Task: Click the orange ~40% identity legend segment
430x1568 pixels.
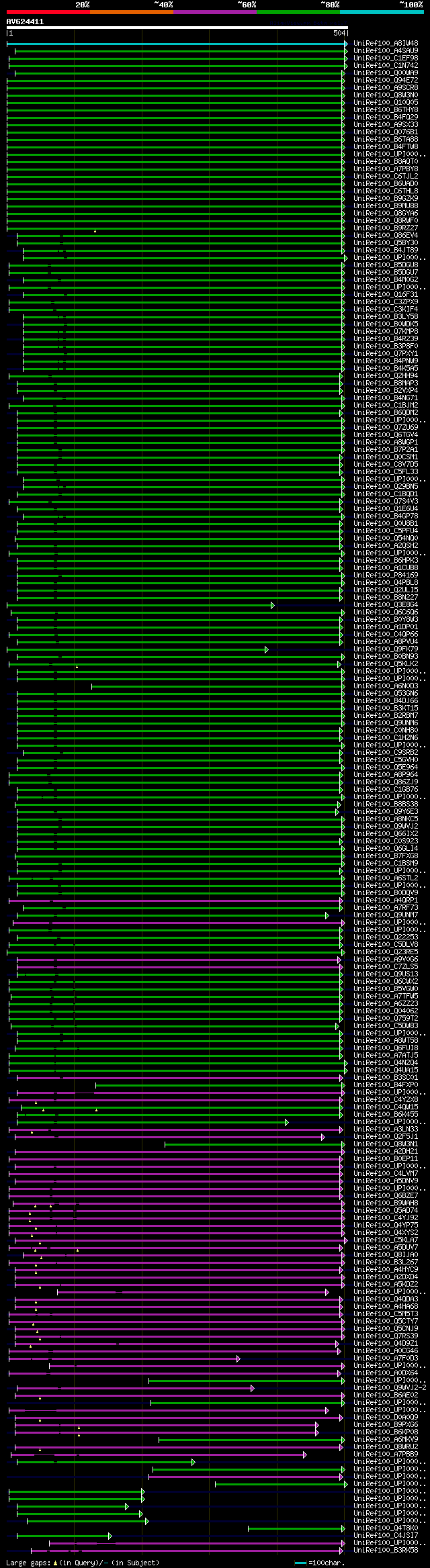Action: pyautogui.click(x=131, y=12)
